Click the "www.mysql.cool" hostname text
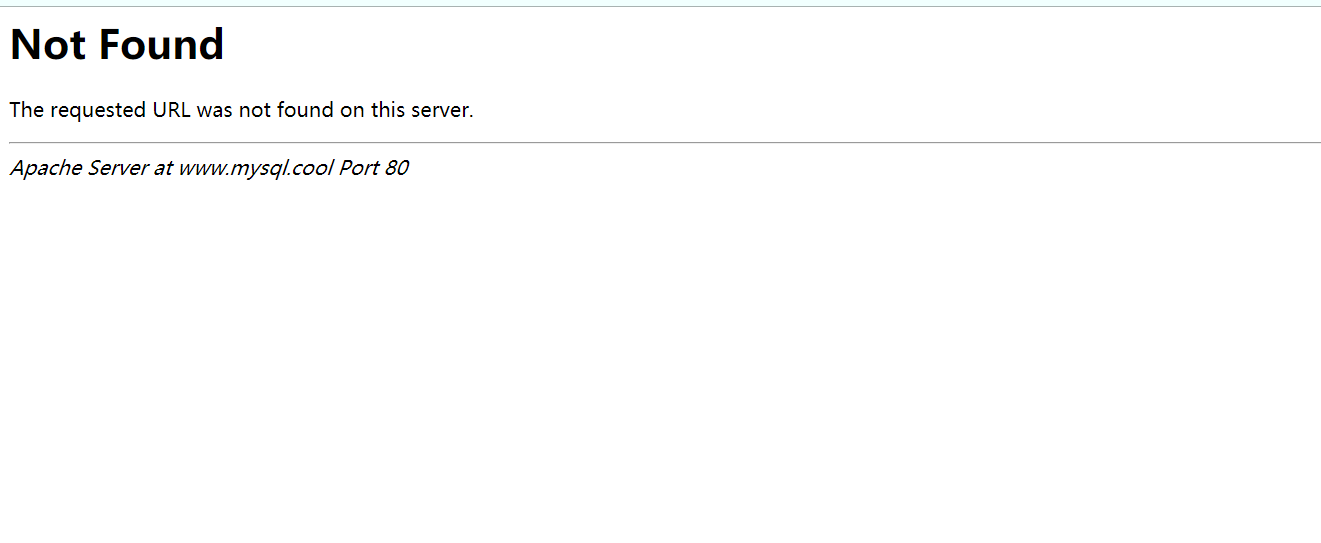1321x543 pixels. 255,168
